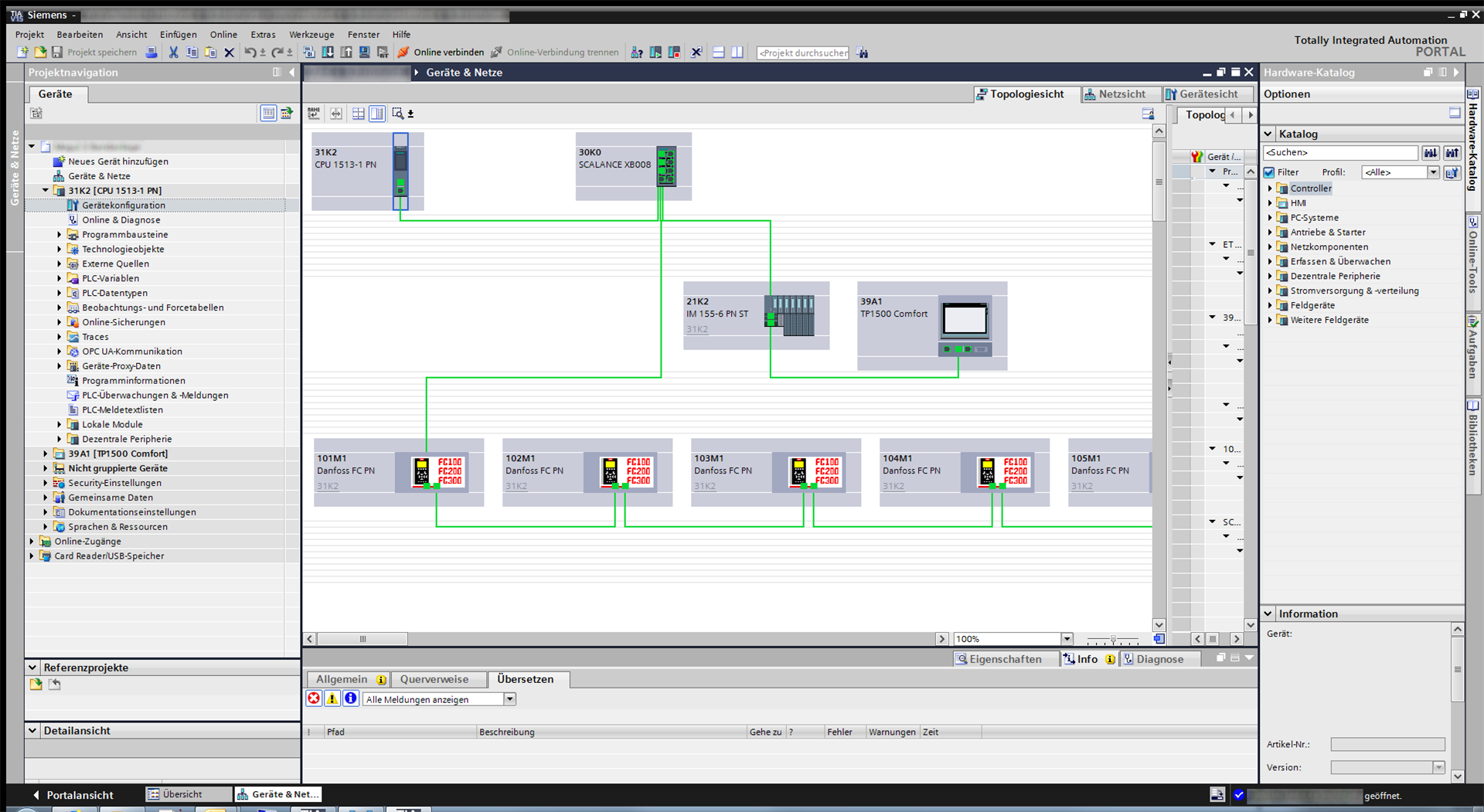Expand Netzkomponenten catalog folder

(x=1270, y=247)
